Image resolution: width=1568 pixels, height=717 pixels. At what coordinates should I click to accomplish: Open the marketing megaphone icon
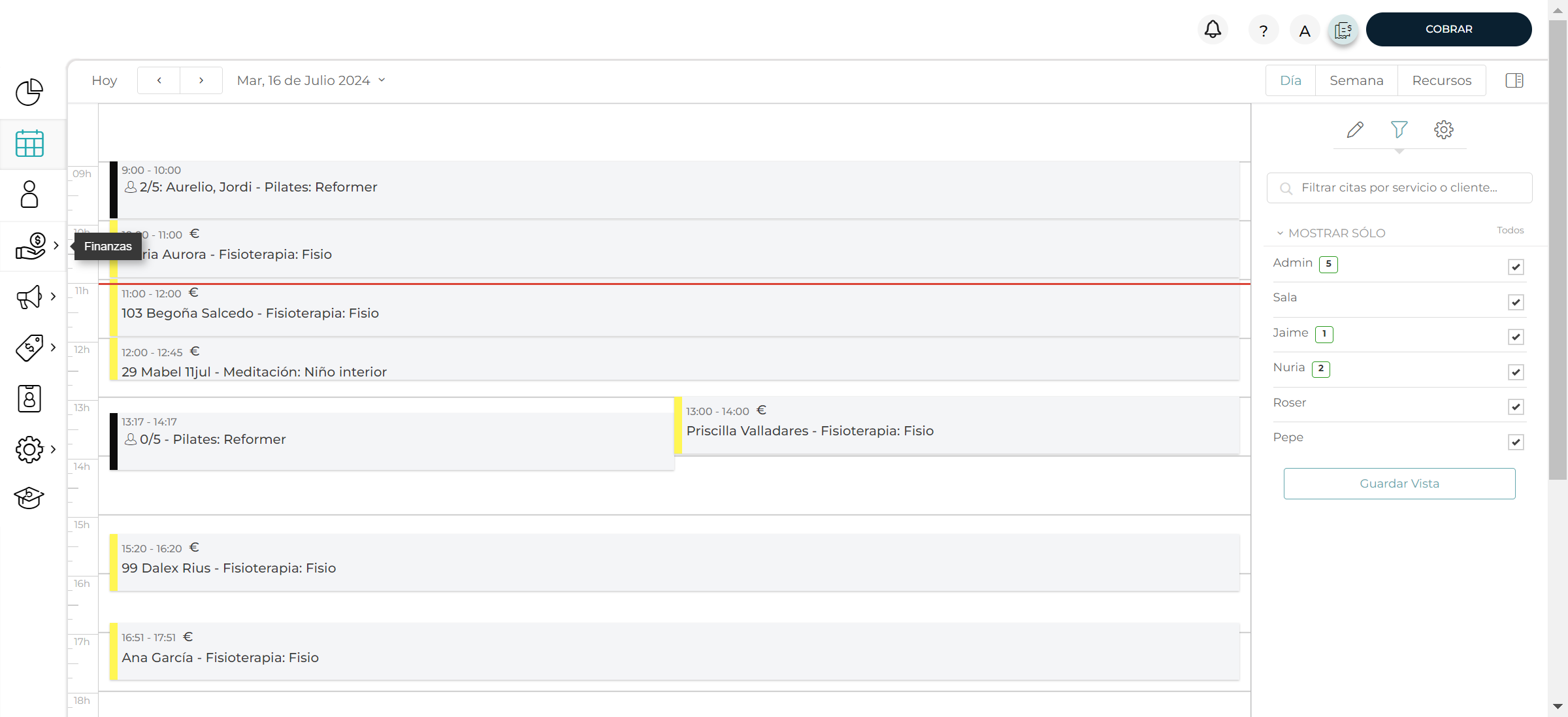tap(29, 297)
